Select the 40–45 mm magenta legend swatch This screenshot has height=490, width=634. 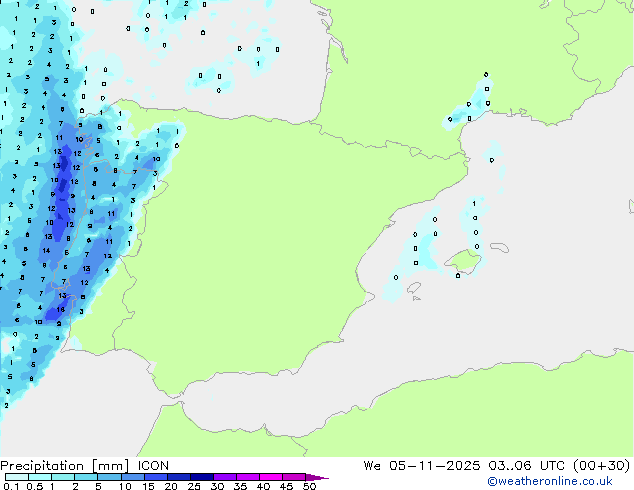pyautogui.click(x=271, y=477)
